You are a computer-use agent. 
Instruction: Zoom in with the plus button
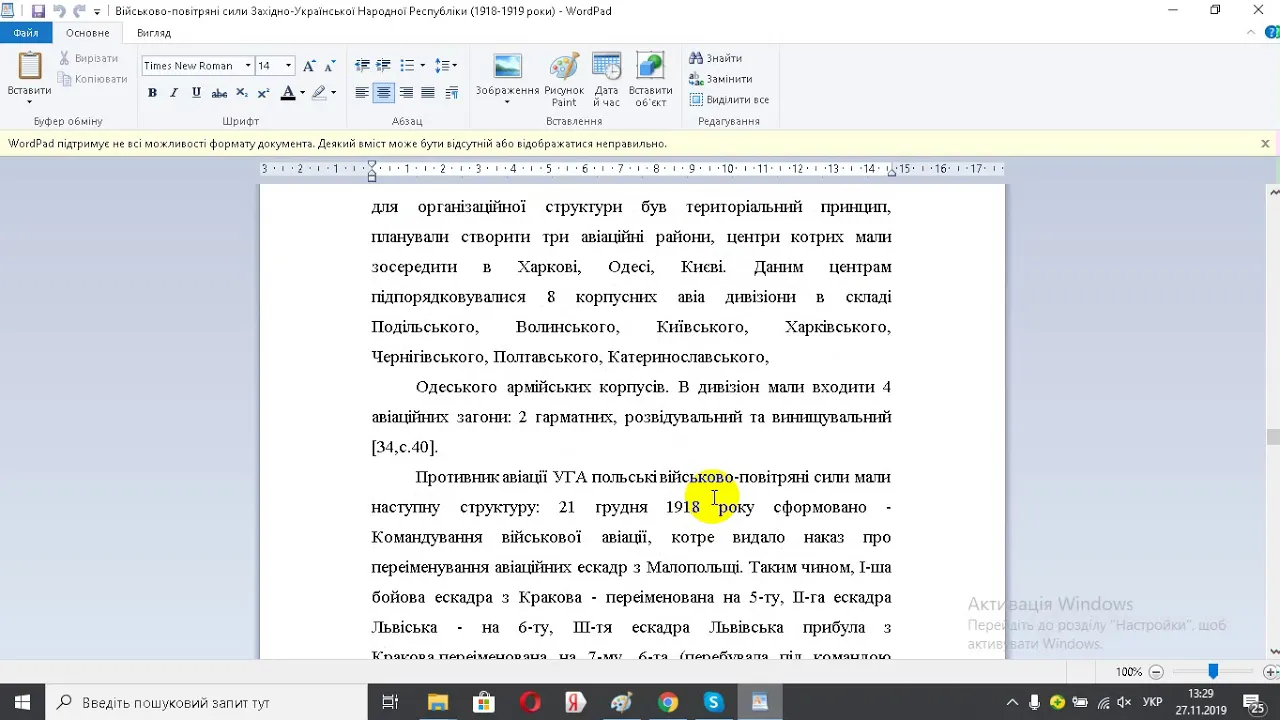tap(1272, 672)
